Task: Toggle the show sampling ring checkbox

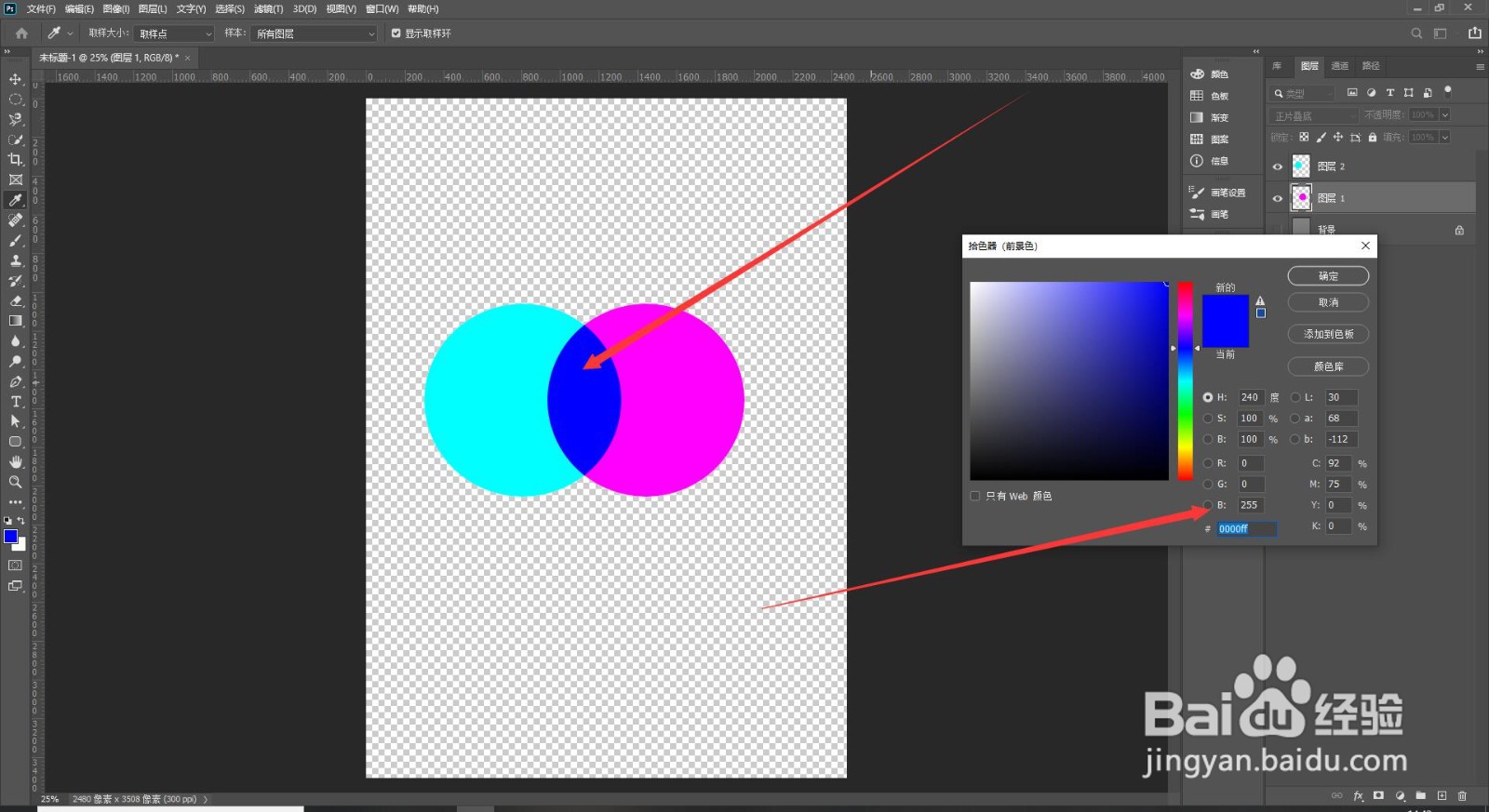Action: pyautogui.click(x=396, y=33)
